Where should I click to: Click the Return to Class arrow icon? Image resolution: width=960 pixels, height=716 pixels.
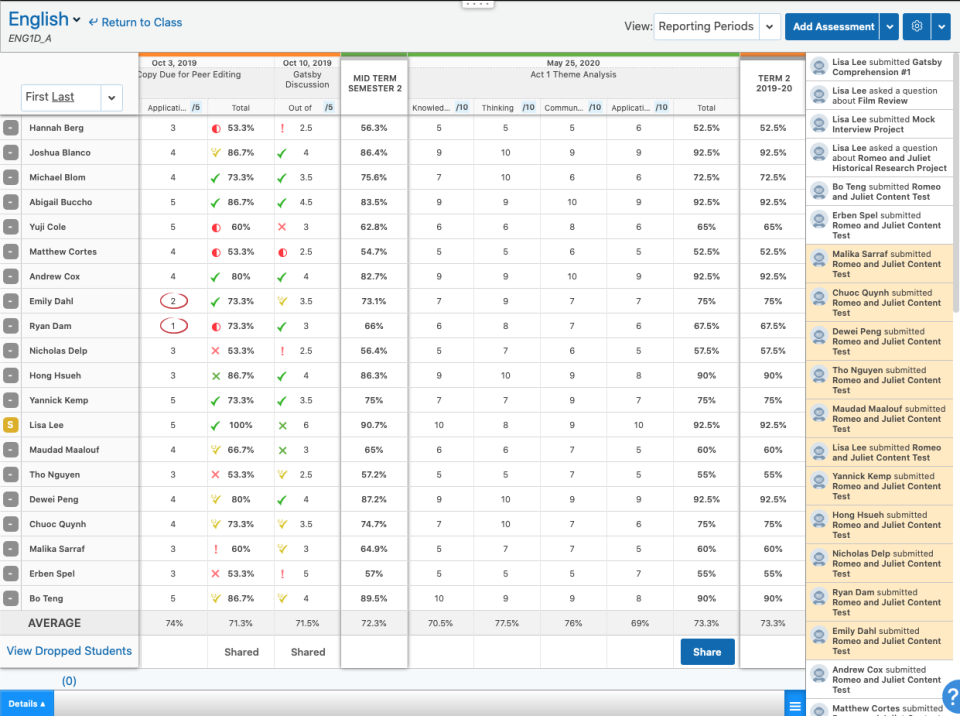click(x=92, y=21)
